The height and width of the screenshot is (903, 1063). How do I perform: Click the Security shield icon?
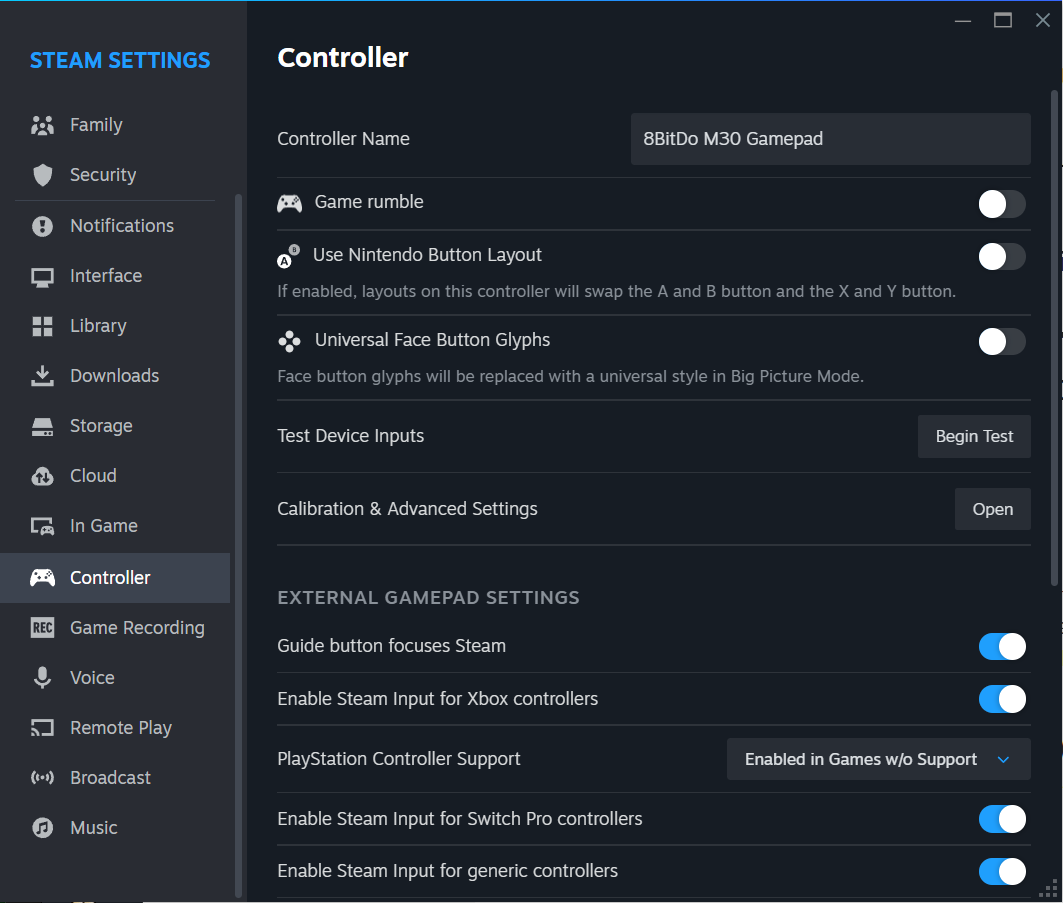point(42,175)
